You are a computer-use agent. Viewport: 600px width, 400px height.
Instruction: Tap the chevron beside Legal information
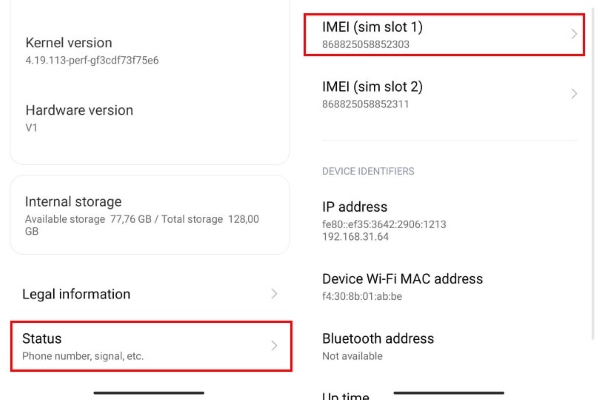(275, 294)
